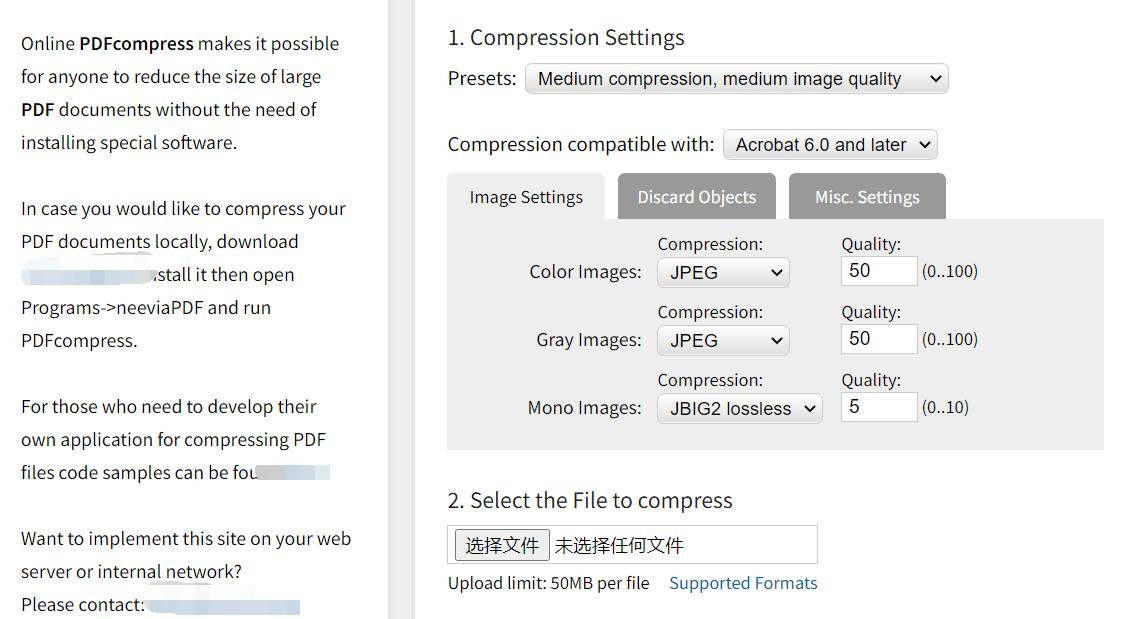The image size is (1131, 619).
Task: Click the chevron arrow on JBIG2 dropdown
Action: click(x=809, y=409)
